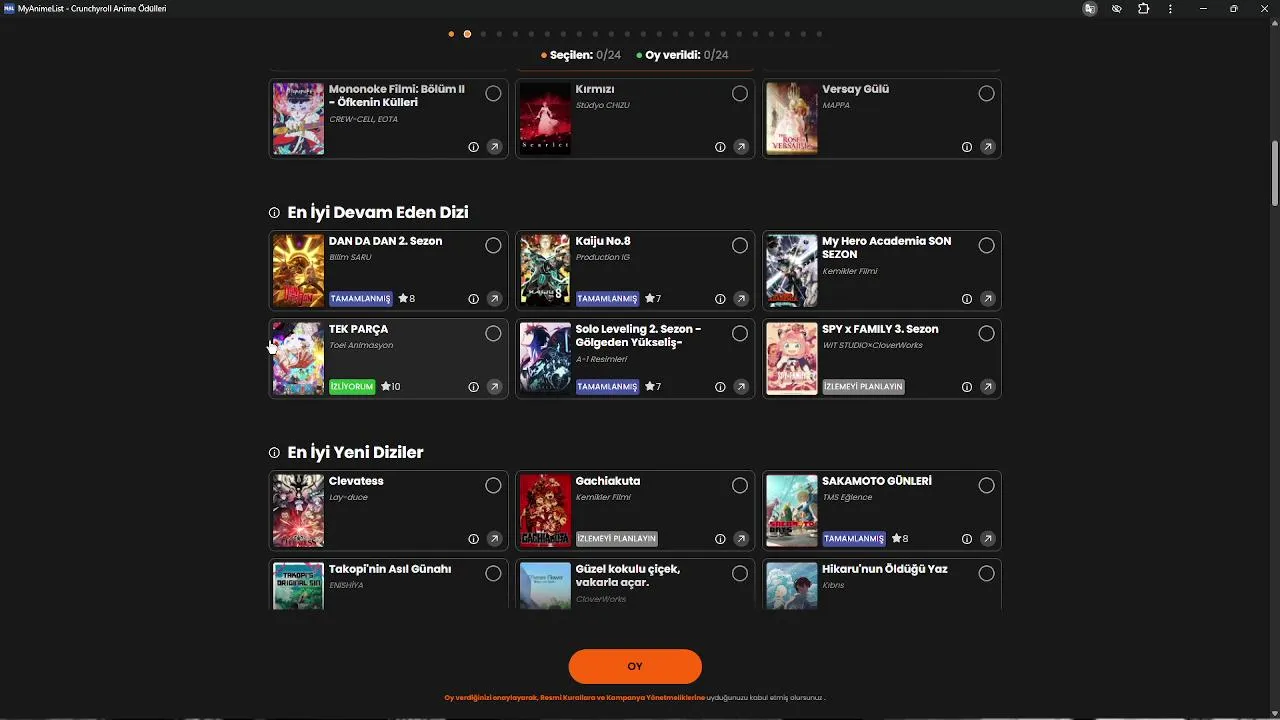Image resolution: width=1280 pixels, height=720 pixels.
Task: Open external link for SAKAMOTO GÜNLERİ
Action: click(988, 539)
